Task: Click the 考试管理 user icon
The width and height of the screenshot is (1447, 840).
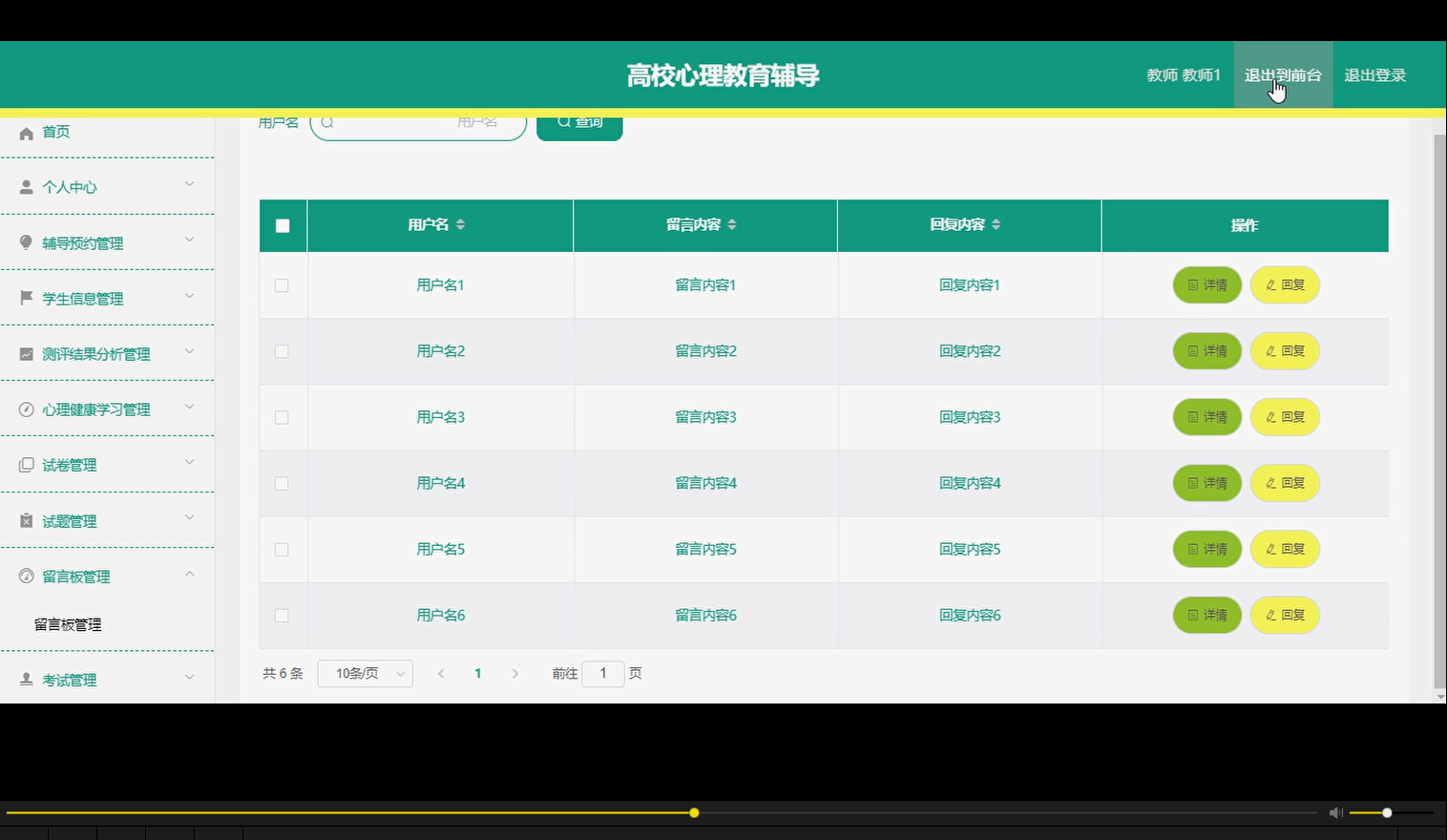Action: (x=27, y=679)
